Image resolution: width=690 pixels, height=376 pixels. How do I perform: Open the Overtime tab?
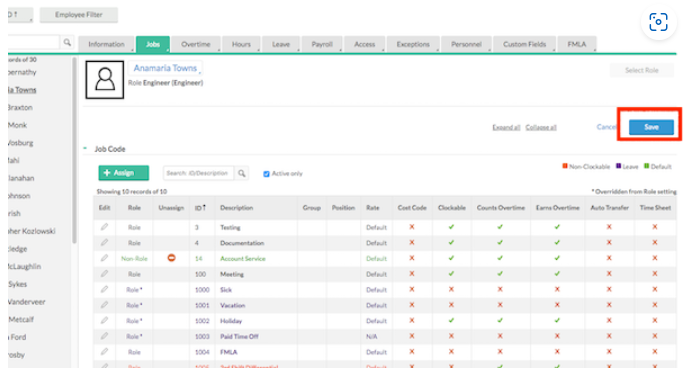point(195,44)
